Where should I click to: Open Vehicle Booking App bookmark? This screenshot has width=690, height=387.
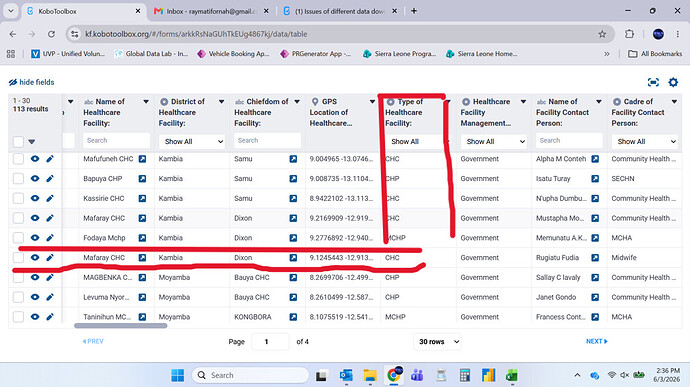coord(233,54)
